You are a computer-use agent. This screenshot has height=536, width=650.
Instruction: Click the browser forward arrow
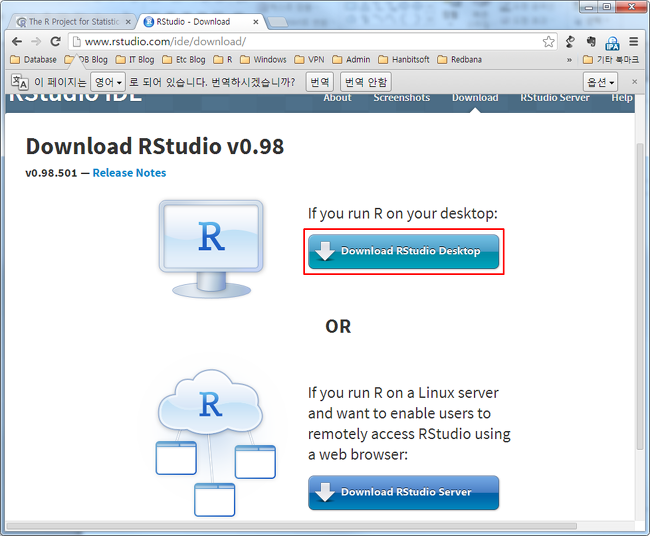pyautogui.click(x=36, y=41)
